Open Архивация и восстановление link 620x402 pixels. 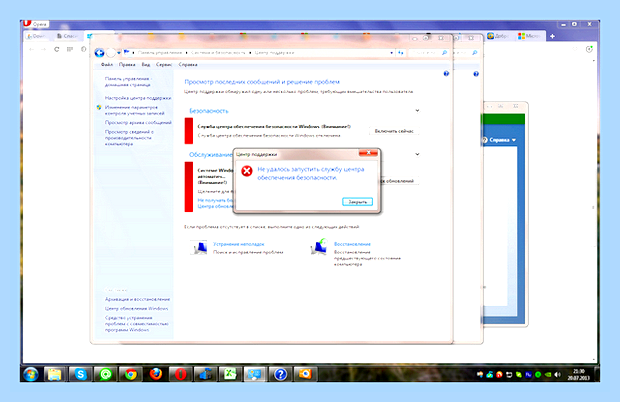click(137, 299)
